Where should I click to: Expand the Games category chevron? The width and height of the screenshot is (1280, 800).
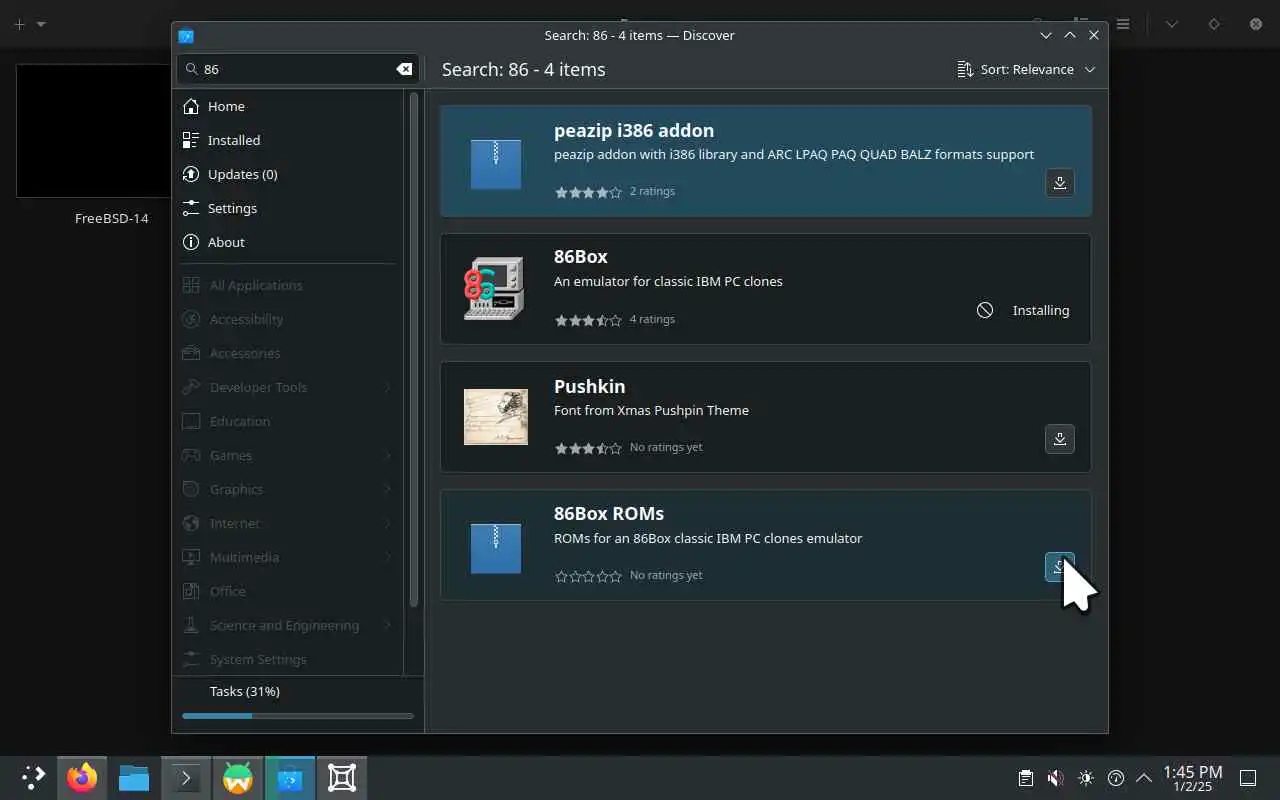tap(388, 455)
